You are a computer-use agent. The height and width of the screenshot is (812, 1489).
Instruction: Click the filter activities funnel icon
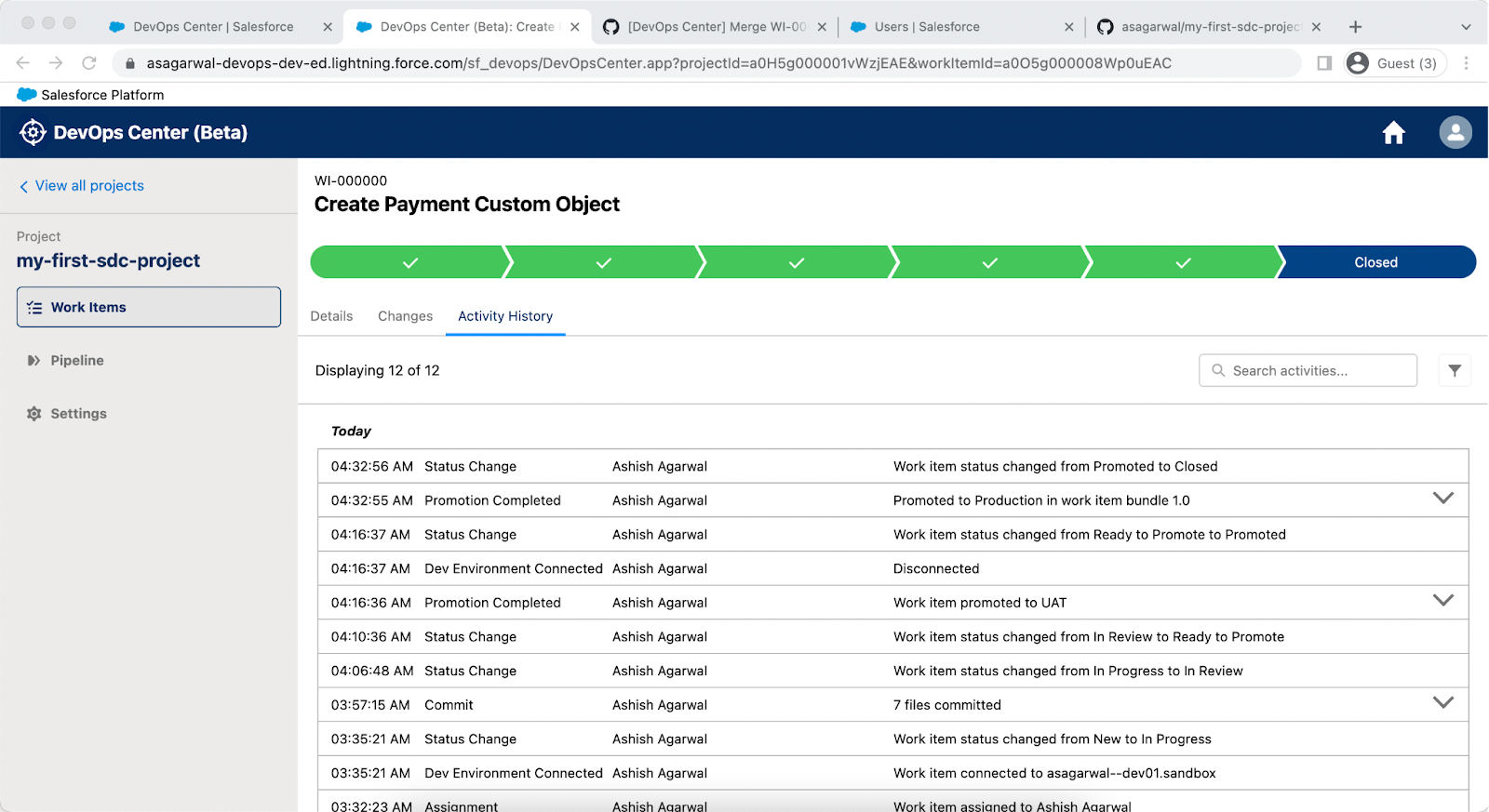coord(1454,370)
